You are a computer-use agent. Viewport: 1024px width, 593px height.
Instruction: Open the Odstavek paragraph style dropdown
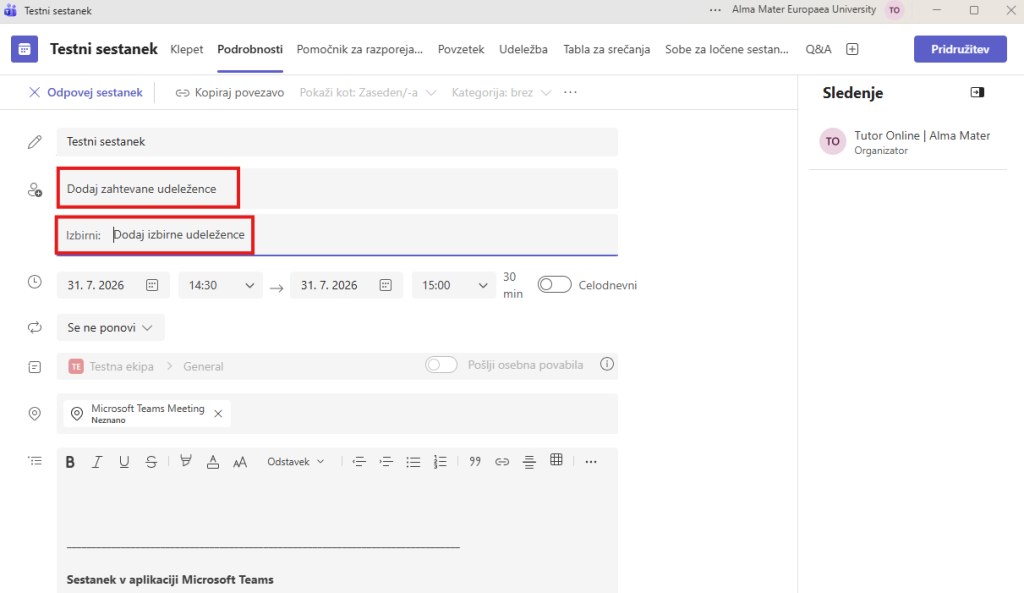point(296,462)
